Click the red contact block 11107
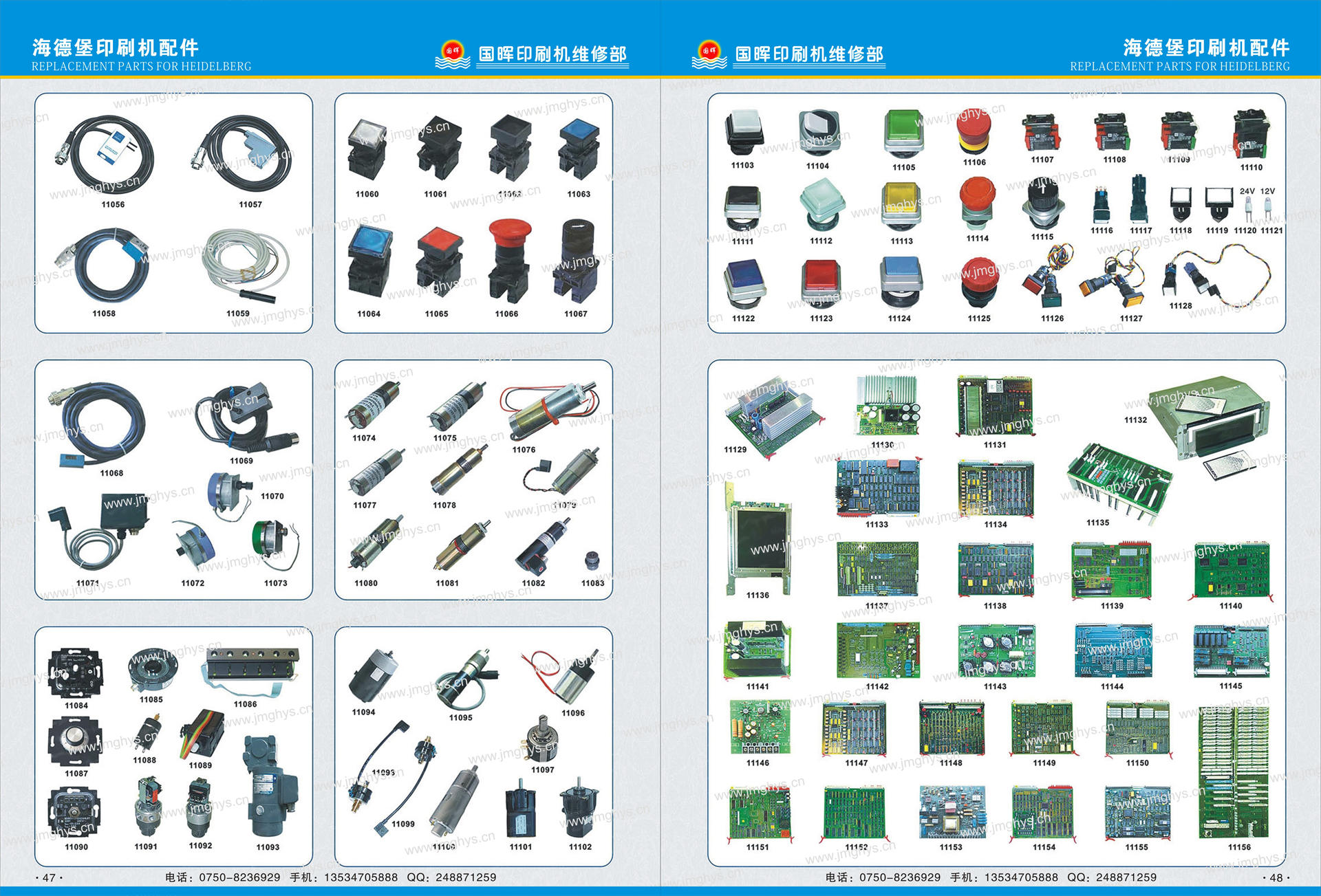The height and width of the screenshot is (896, 1321). tap(1042, 133)
